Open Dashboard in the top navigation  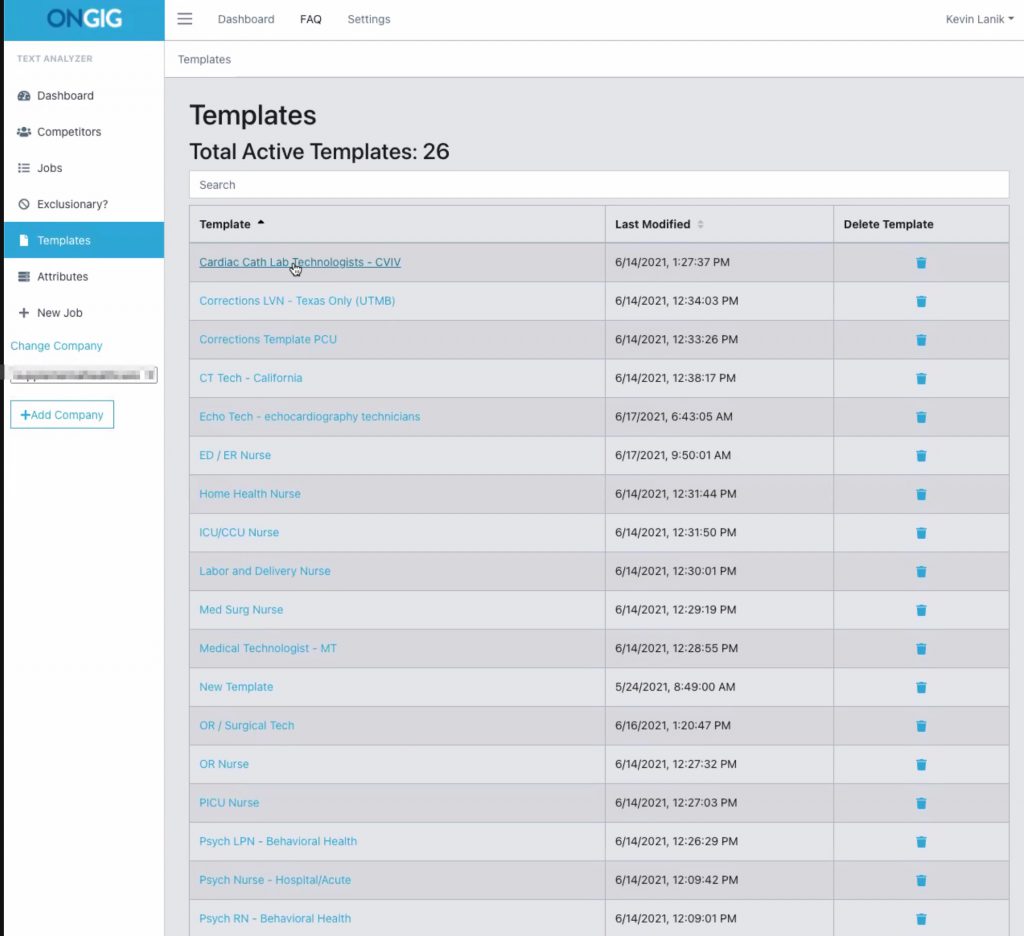click(246, 19)
